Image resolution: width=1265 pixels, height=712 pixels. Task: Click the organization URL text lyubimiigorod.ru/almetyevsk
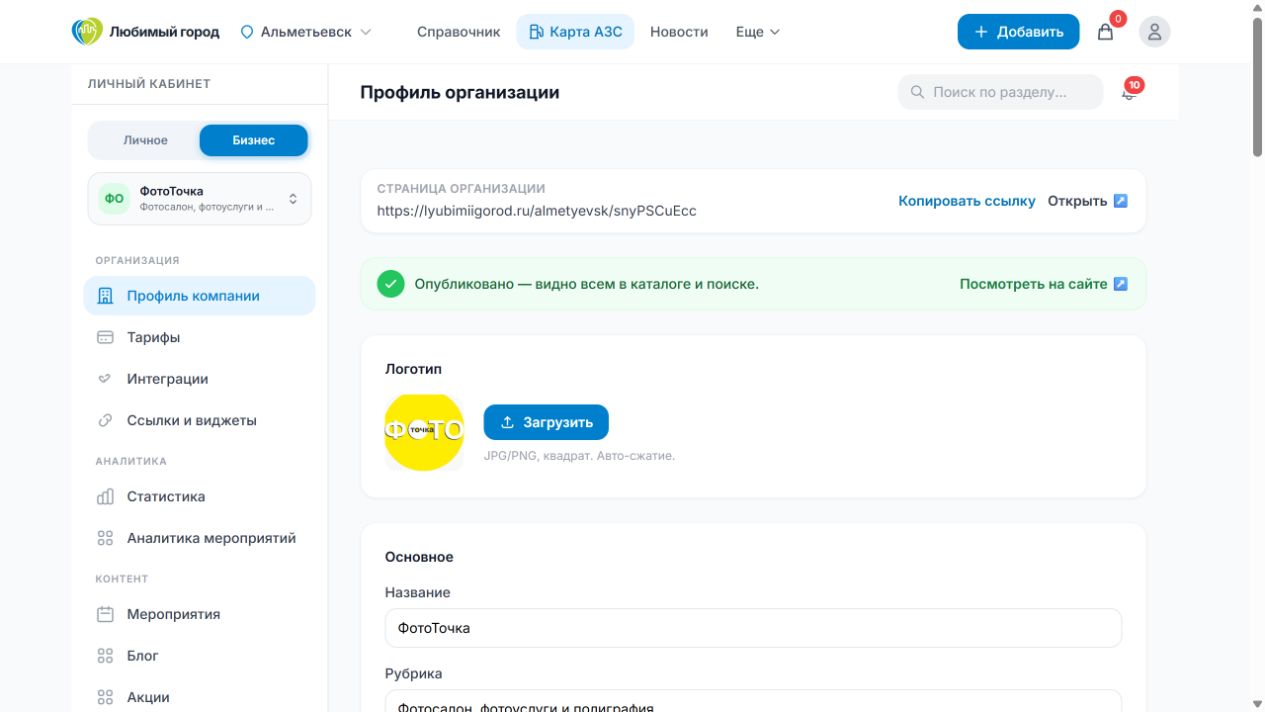(537, 211)
